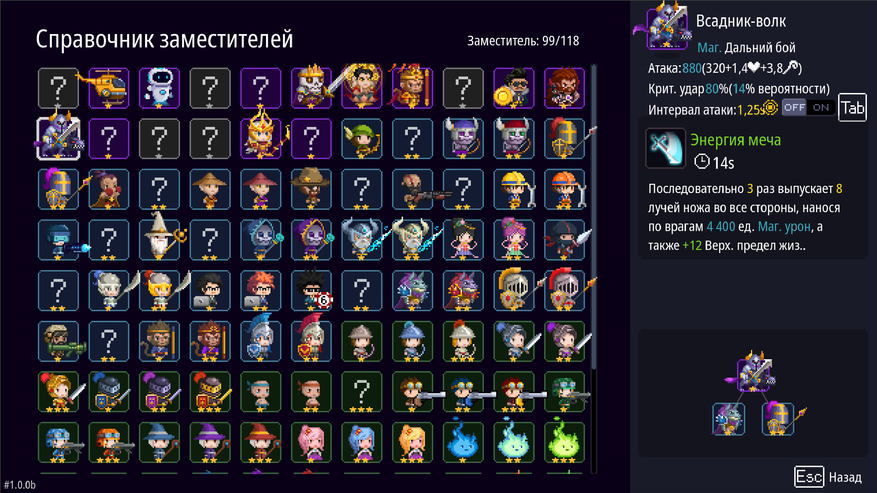Click the Tab key button
Screen dimensions: 877x493
(852, 107)
